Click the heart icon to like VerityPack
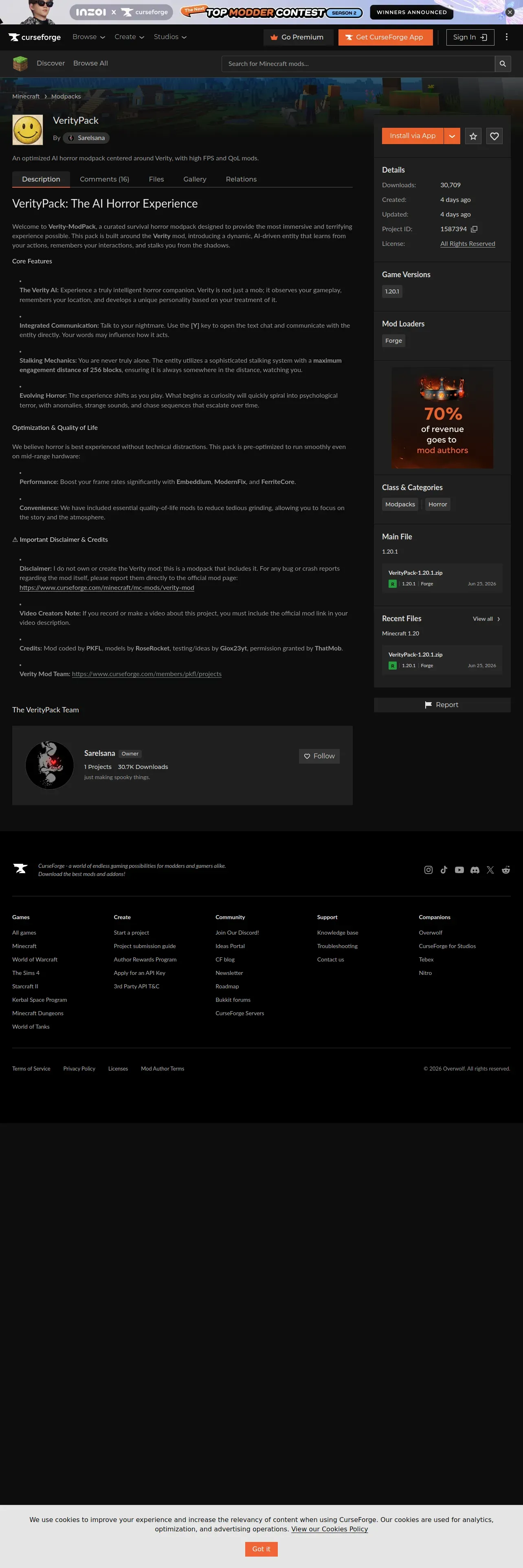523x1568 pixels. tap(494, 136)
